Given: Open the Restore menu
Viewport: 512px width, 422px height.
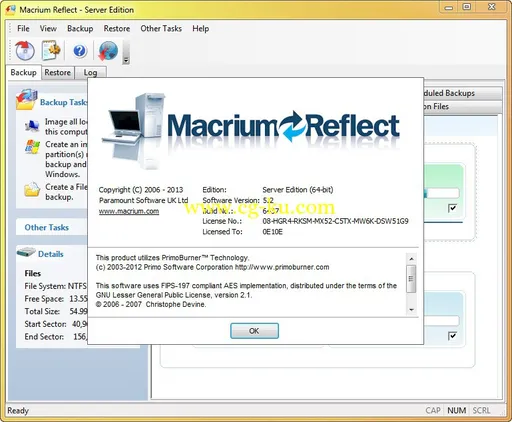Looking at the screenshot, I should (117, 29).
